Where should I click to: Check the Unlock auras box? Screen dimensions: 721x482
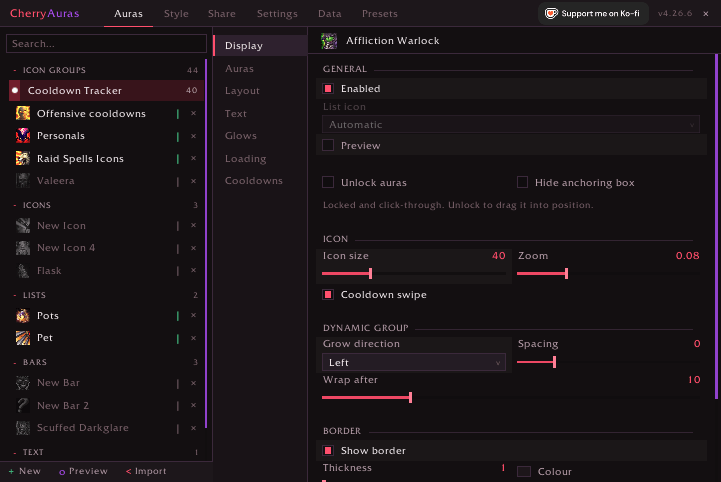click(x=328, y=182)
